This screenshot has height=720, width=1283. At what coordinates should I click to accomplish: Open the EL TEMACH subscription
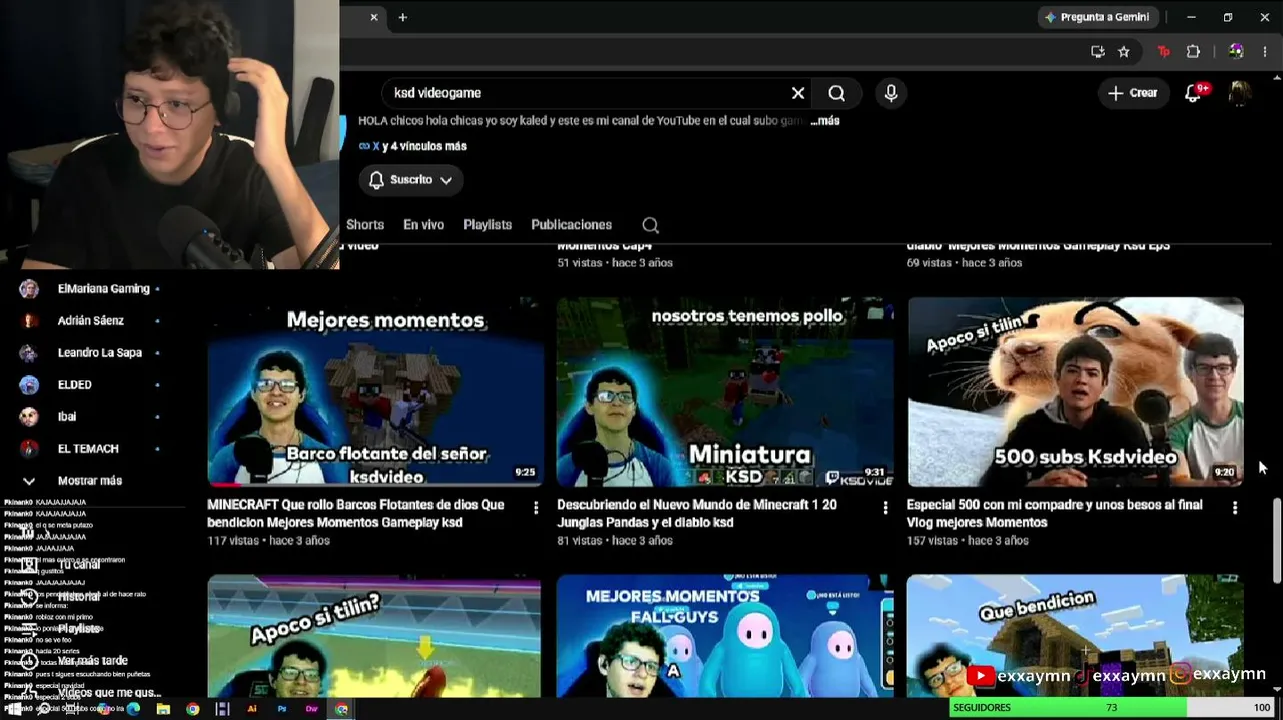90,449
